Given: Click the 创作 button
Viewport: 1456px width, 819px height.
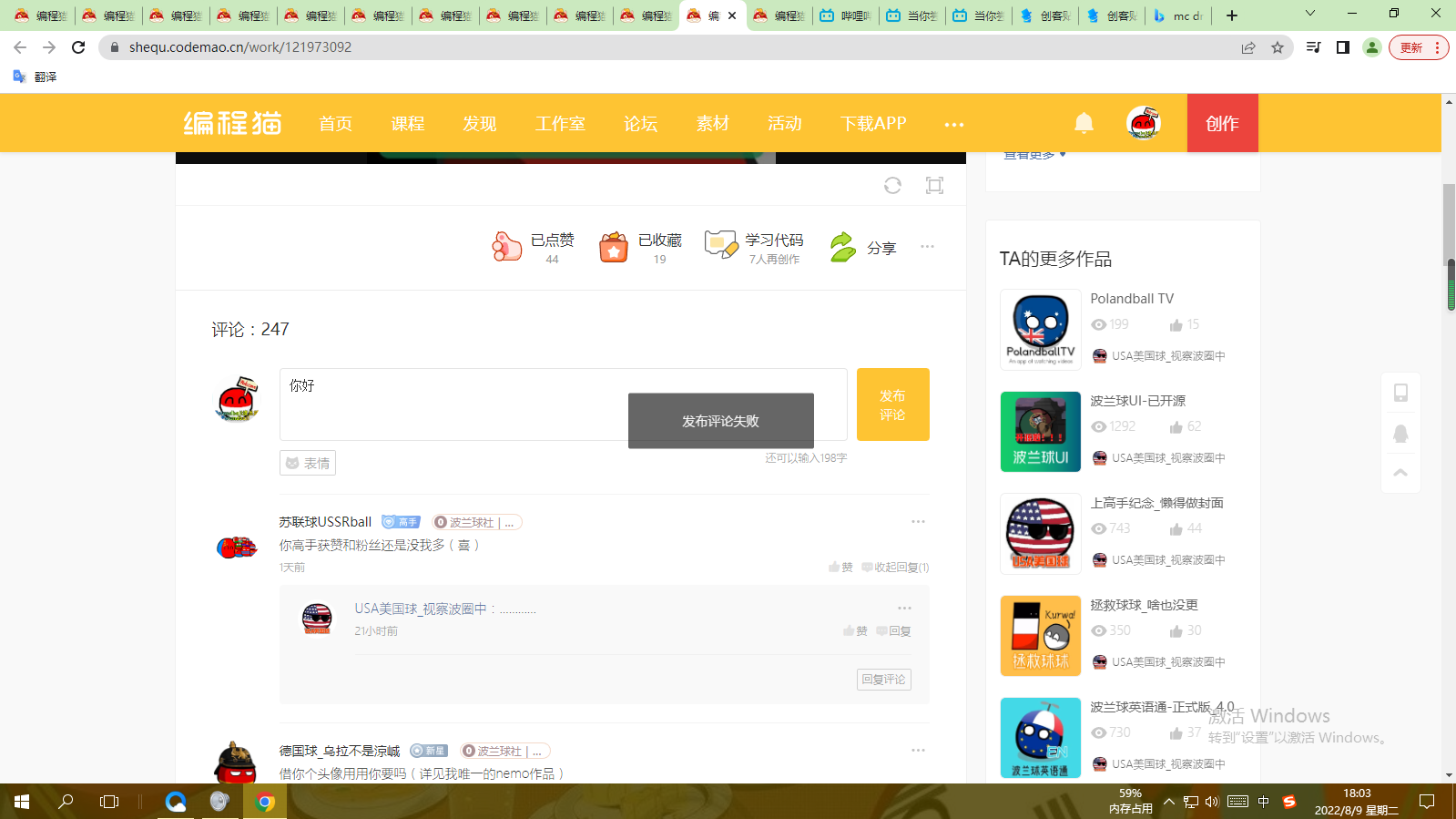Looking at the screenshot, I should coord(1222,123).
